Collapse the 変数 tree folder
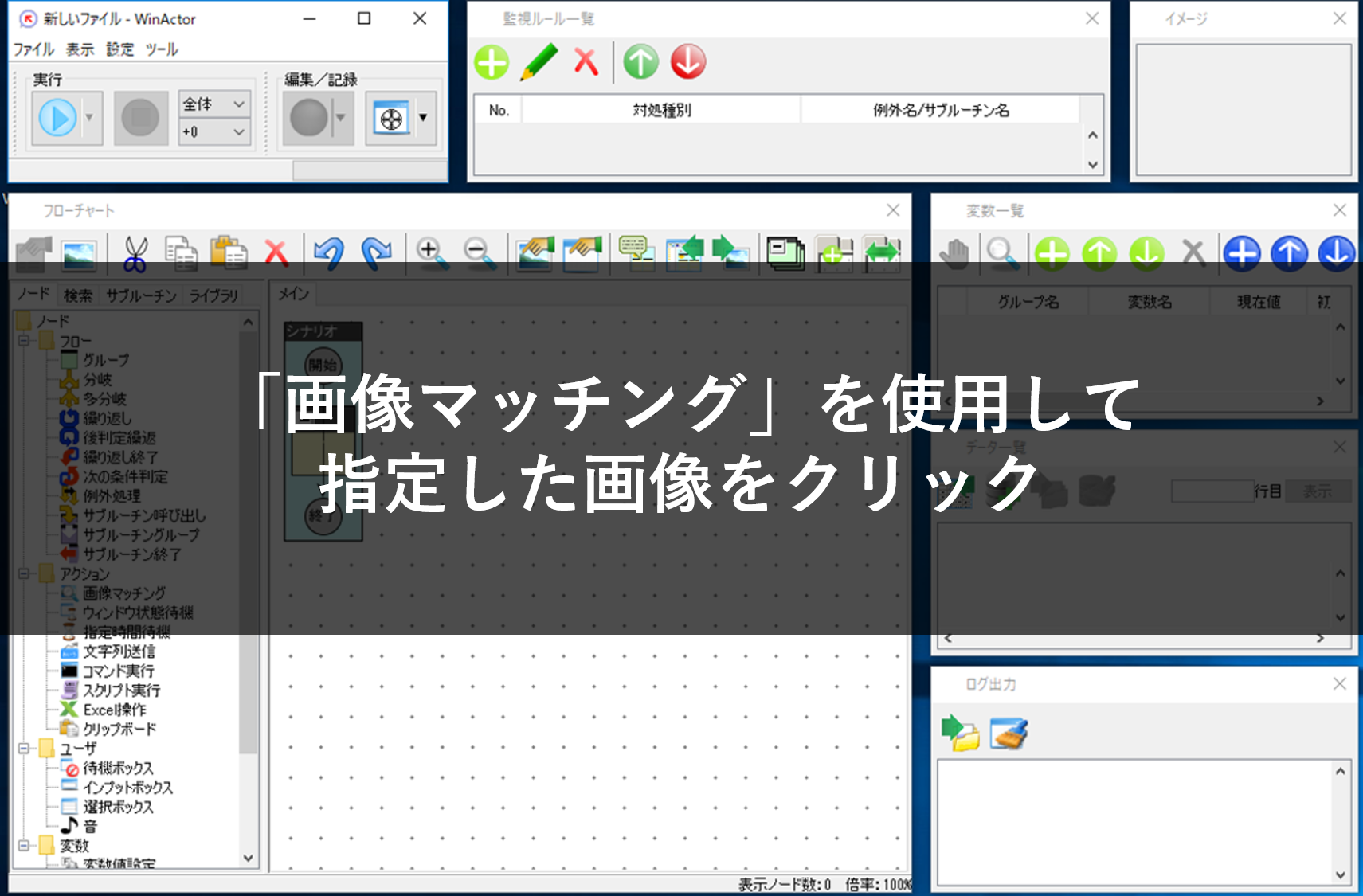Image resolution: width=1363 pixels, height=896 pixels. pyautogui.click(x=23, y=846)
